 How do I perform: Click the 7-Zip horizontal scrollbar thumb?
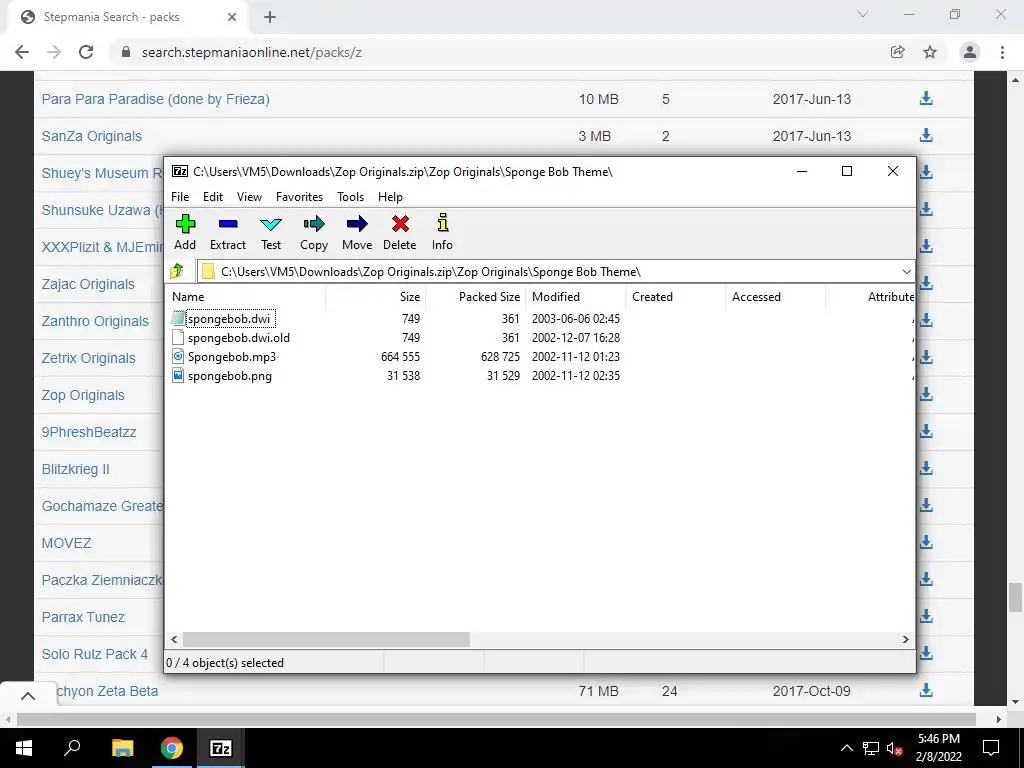[x=326, y=639]
